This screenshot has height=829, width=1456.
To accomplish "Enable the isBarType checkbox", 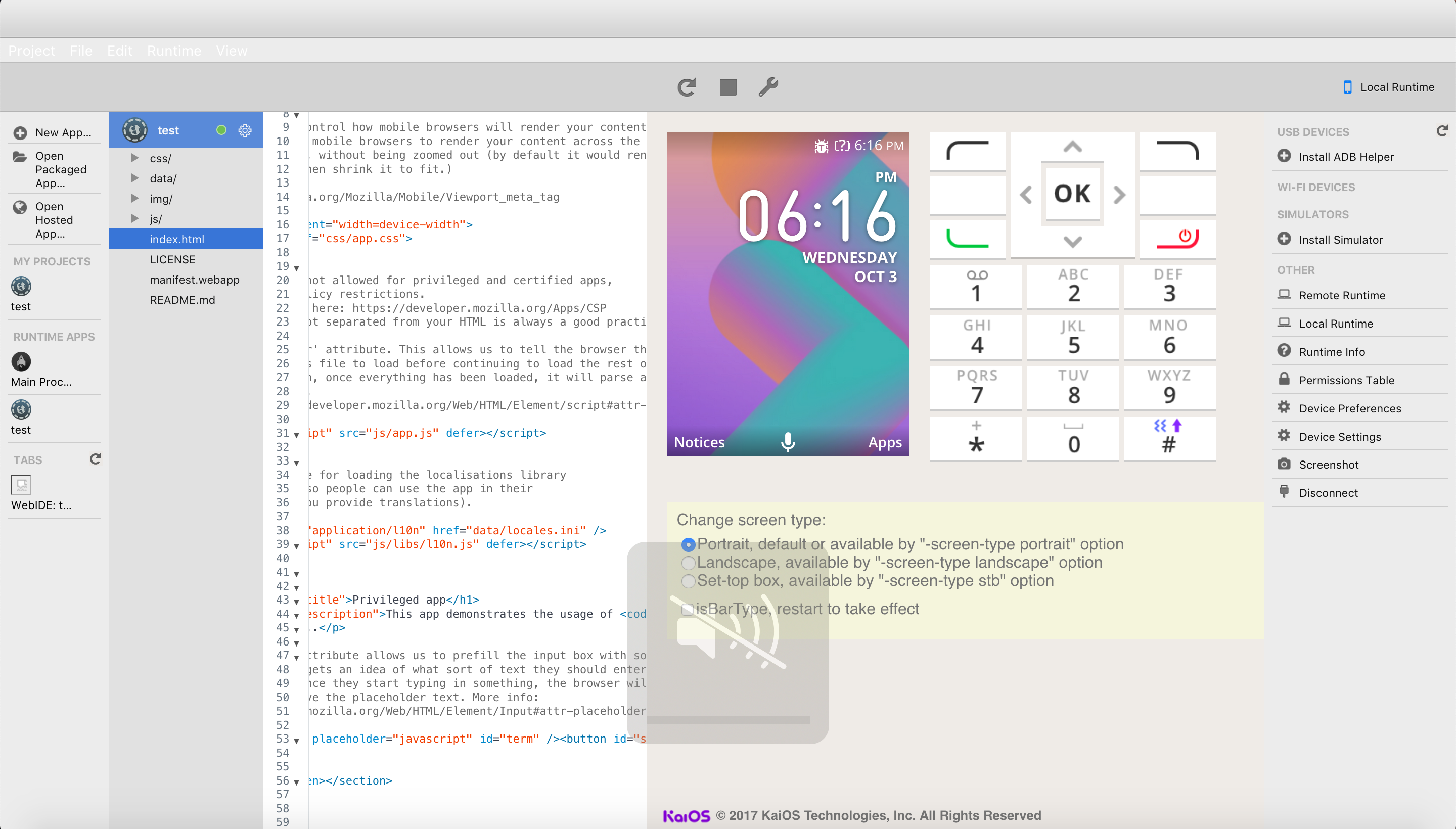I will (x=687, y=609).
